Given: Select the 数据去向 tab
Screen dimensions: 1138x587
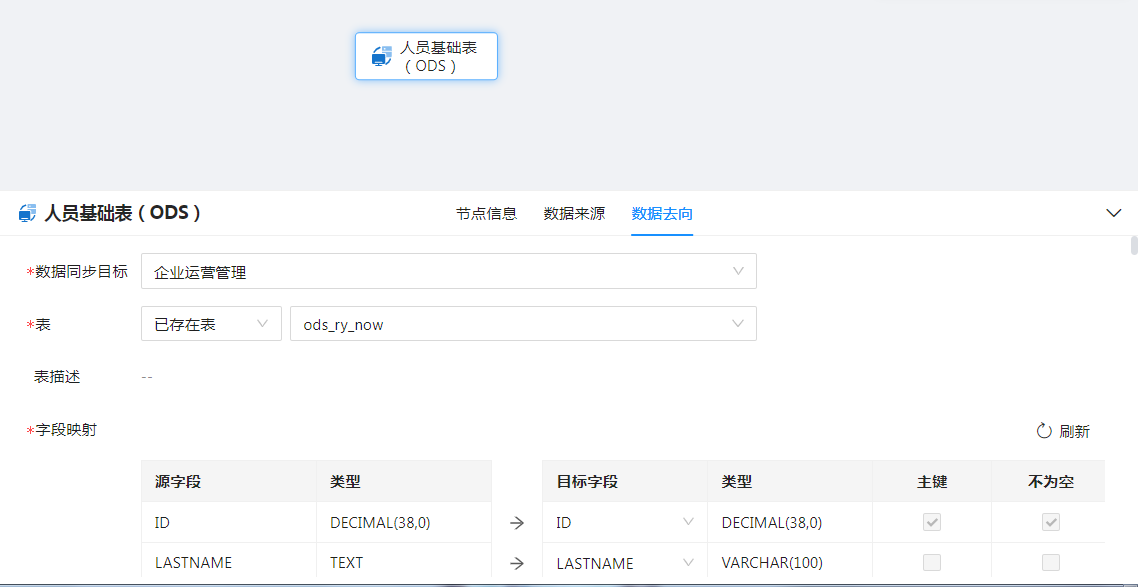Looking at the screenshot, I should coord(662,214).
